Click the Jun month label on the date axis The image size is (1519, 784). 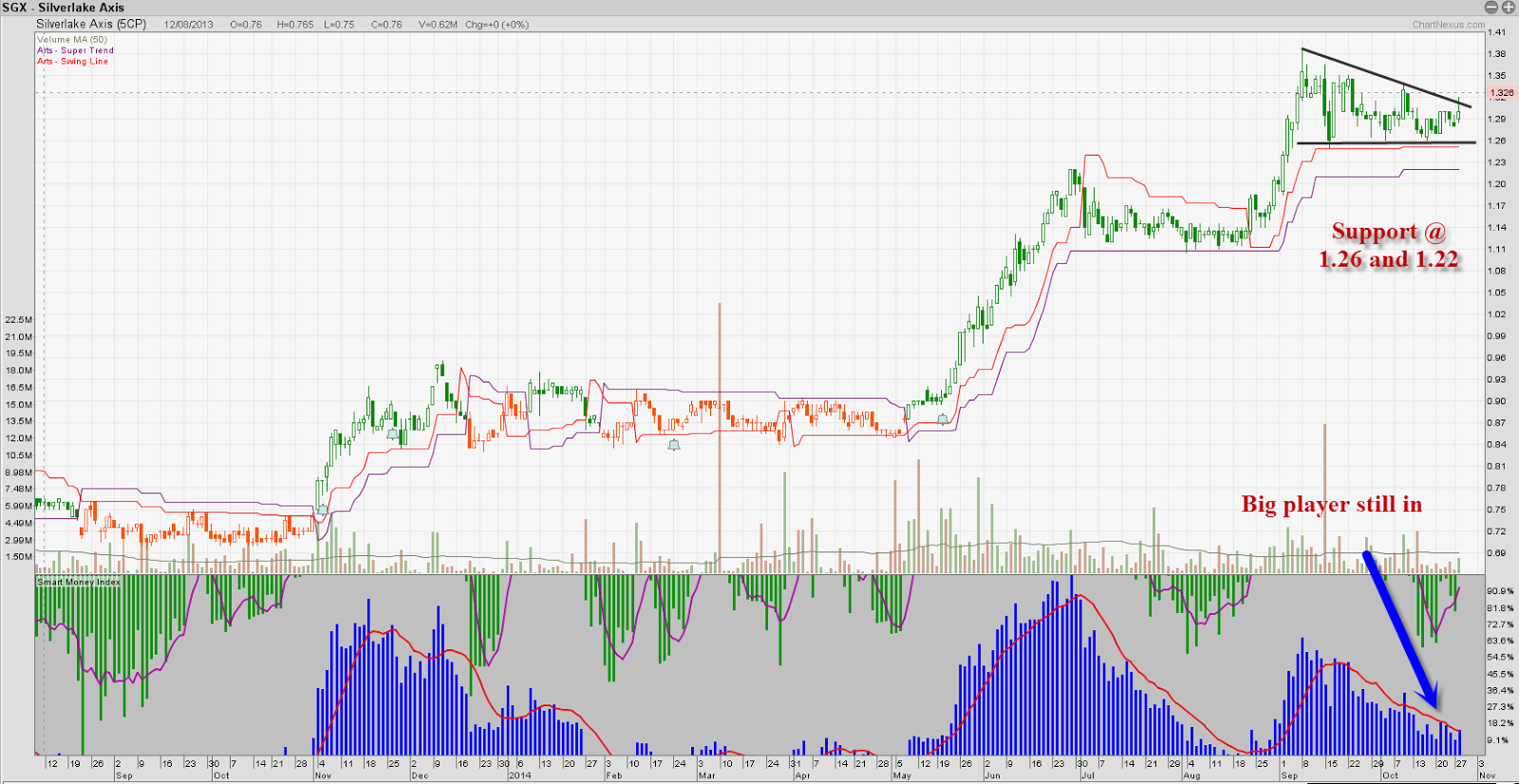(x=993, y=775)
